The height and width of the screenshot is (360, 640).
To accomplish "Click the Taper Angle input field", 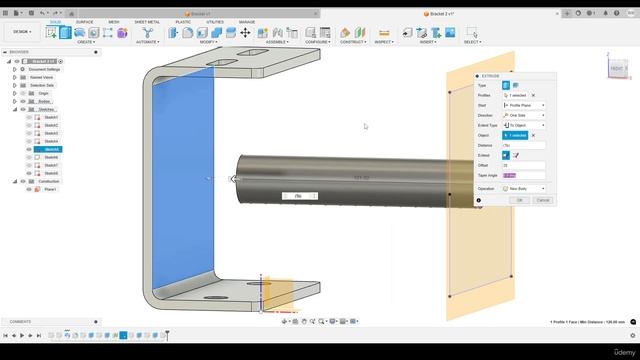I will [524, 176].
